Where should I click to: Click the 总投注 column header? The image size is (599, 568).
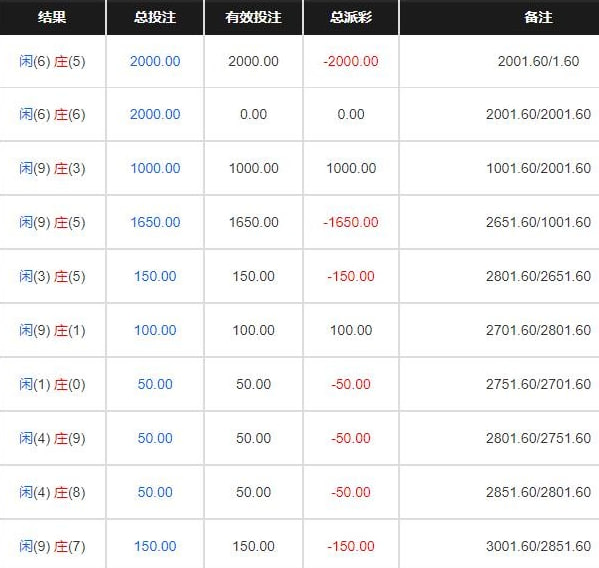[155, 17]
